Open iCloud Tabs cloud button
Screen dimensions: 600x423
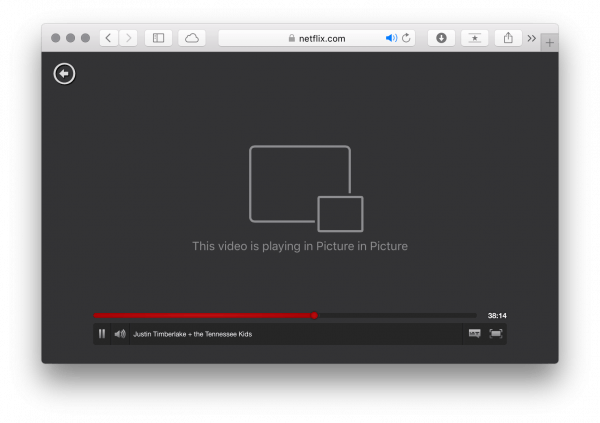tap(192, 38)
